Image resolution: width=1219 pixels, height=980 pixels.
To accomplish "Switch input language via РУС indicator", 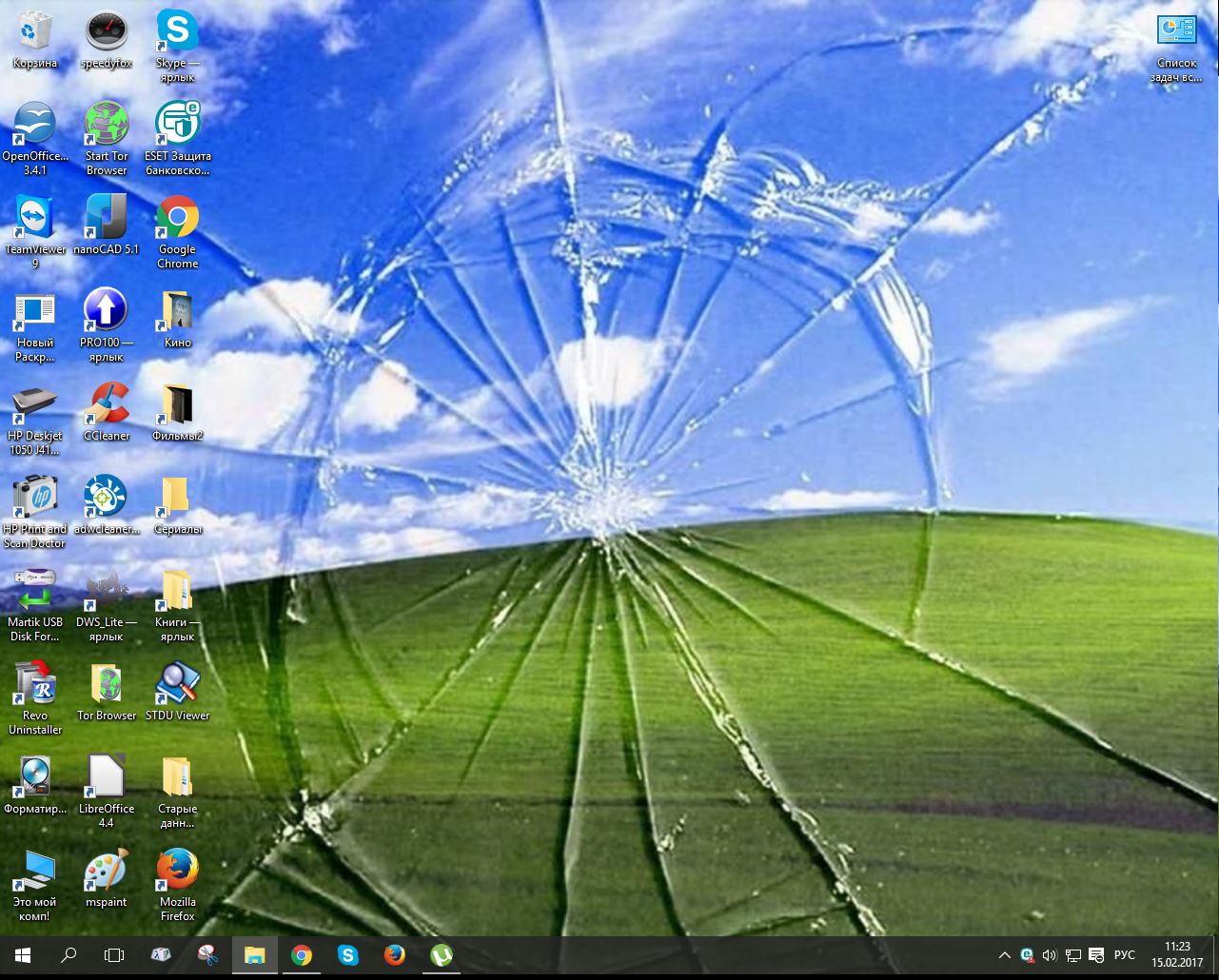I will coord(1124,955).
